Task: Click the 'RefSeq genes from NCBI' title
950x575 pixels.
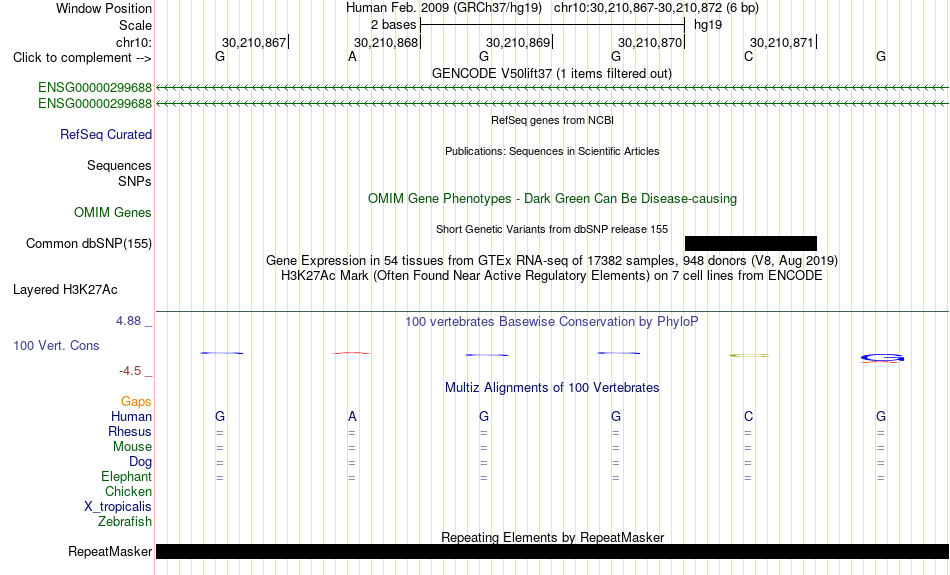Action: [x=552, y=120]
